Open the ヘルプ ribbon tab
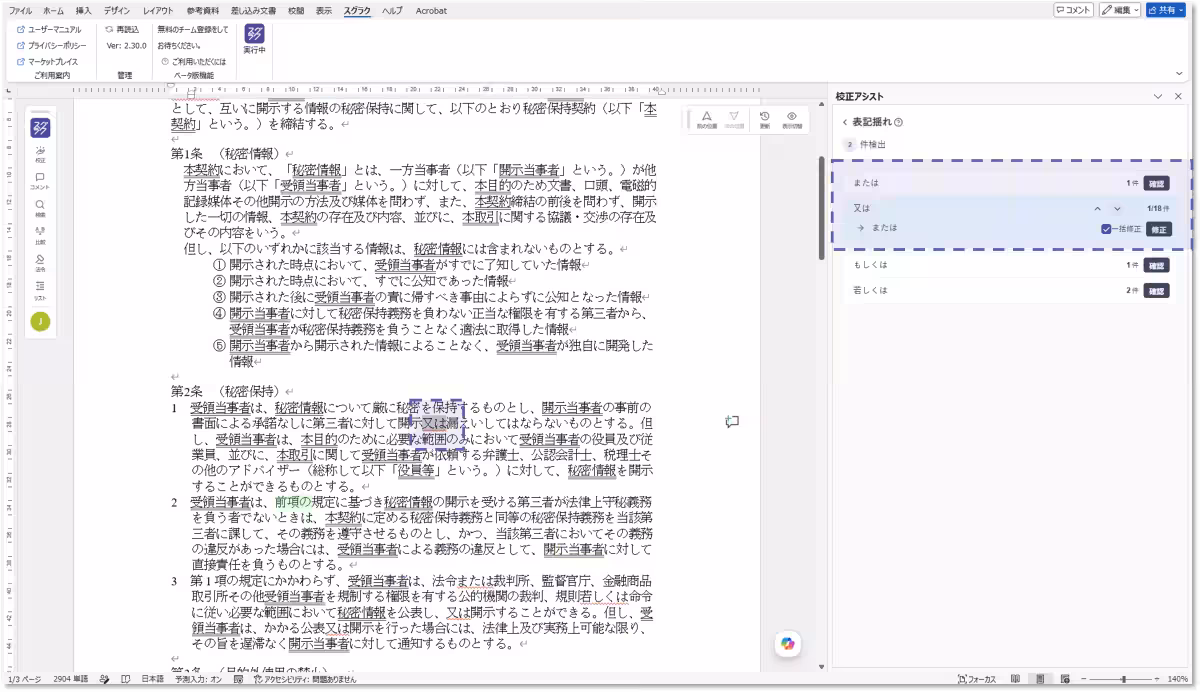 (392, 10)
